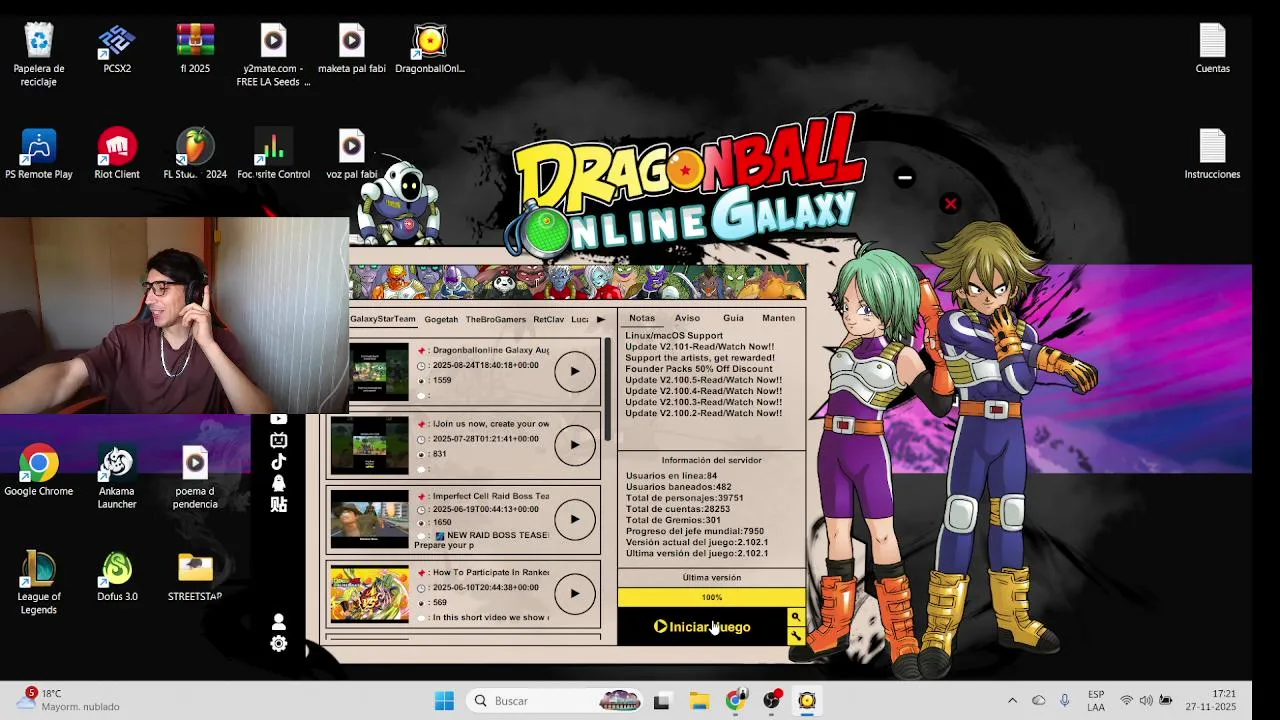This screenshot has height=720, width=1280.
Task: Click the yellow magnifier check-files button
Action: [795, 618]
